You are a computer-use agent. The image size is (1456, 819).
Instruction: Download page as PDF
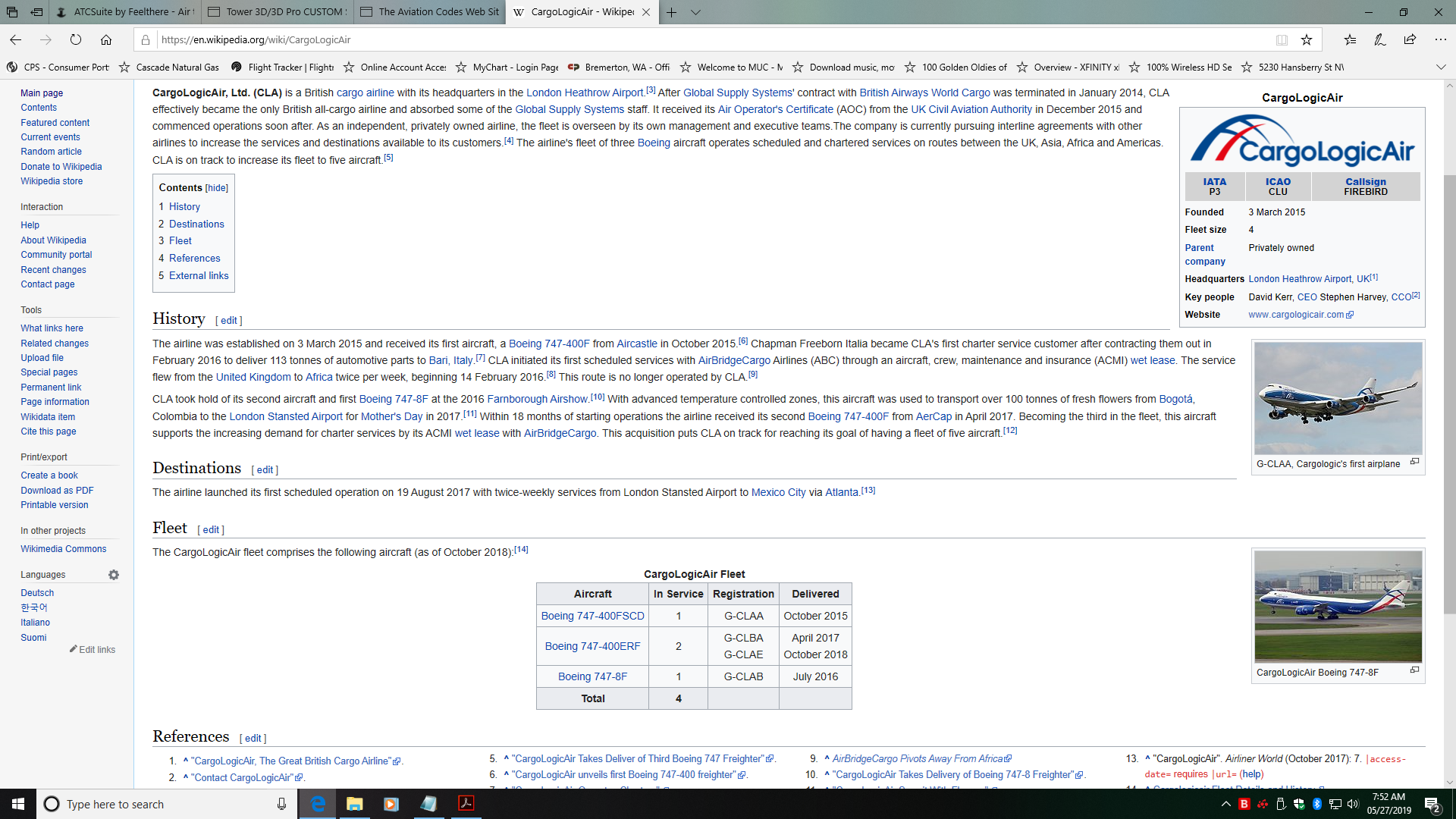tap(57, 491)
